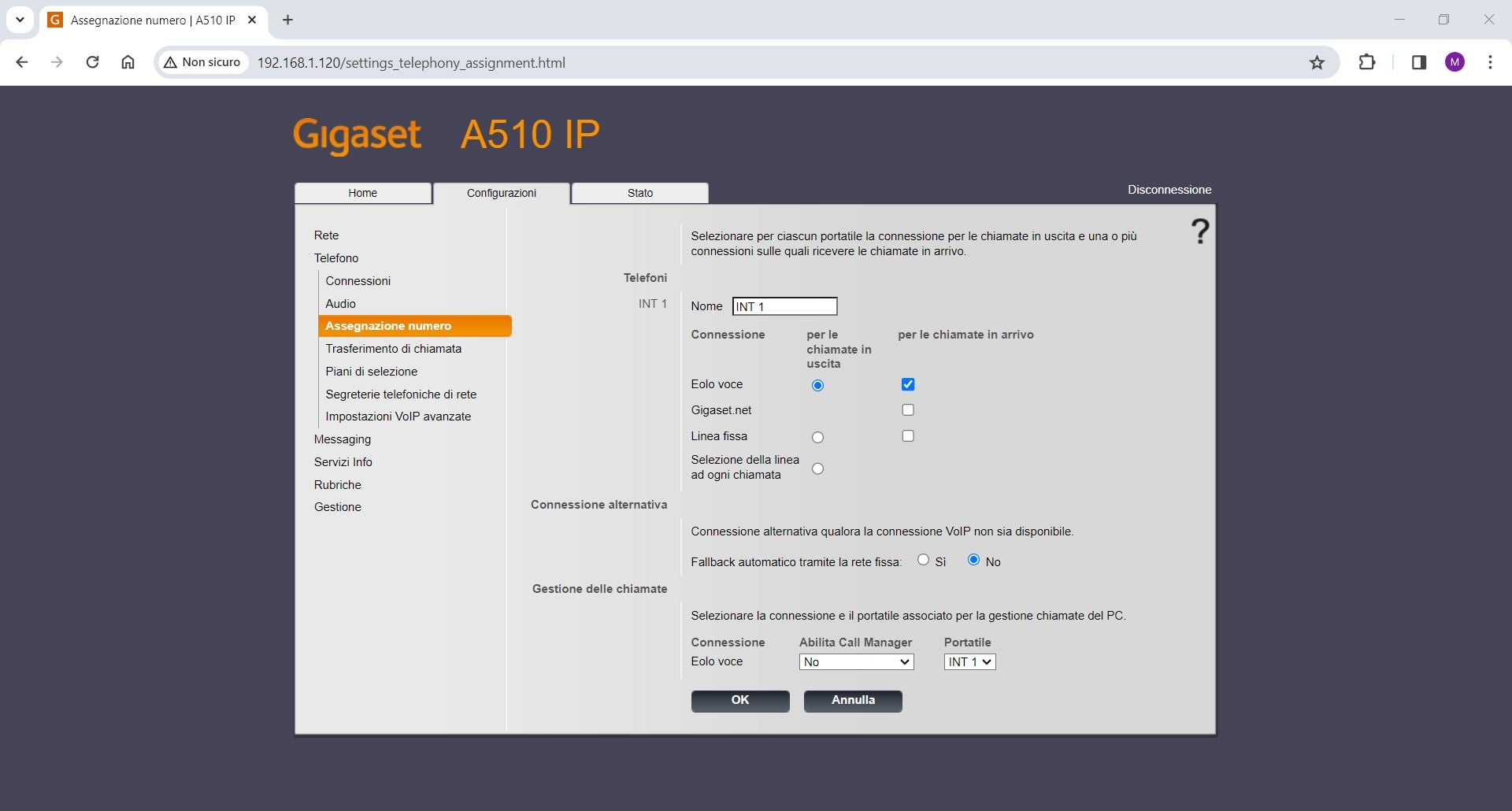1512x811 pixels.
Task: Select Linea fissa for outgoing calls
Action: (817, 438)
